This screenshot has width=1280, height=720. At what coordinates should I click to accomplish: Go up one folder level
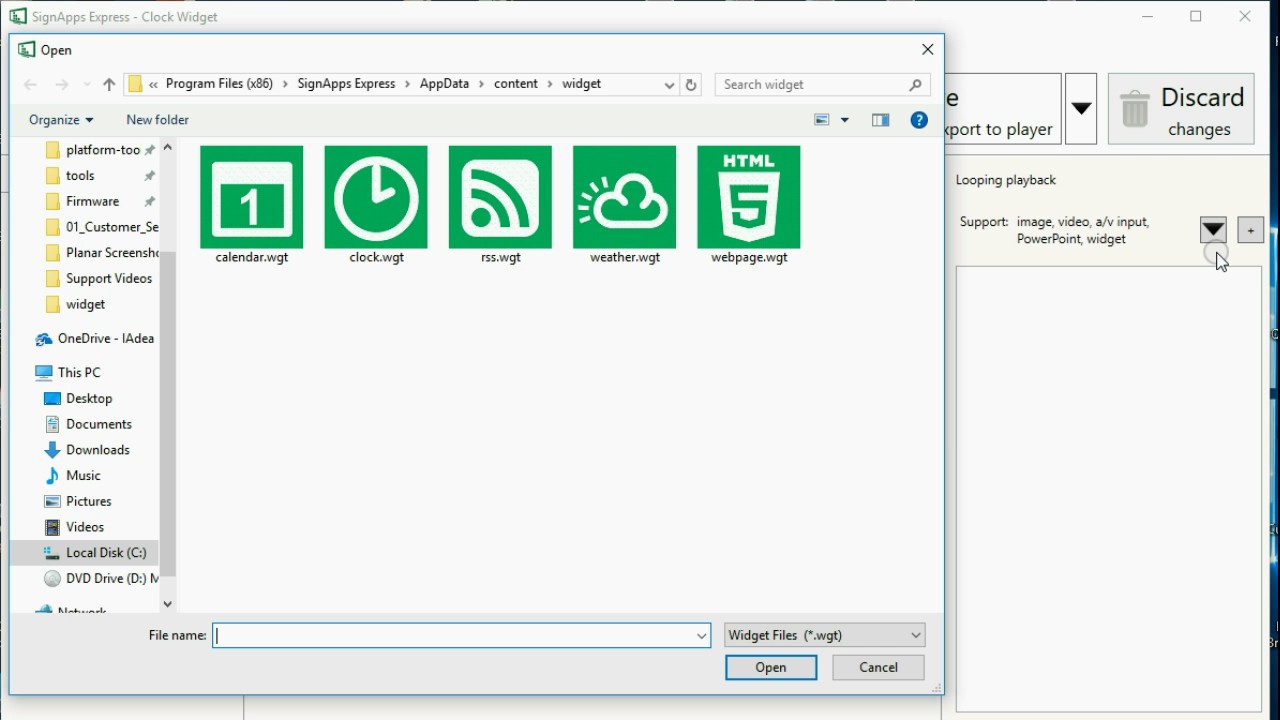(x=109, y=85)
